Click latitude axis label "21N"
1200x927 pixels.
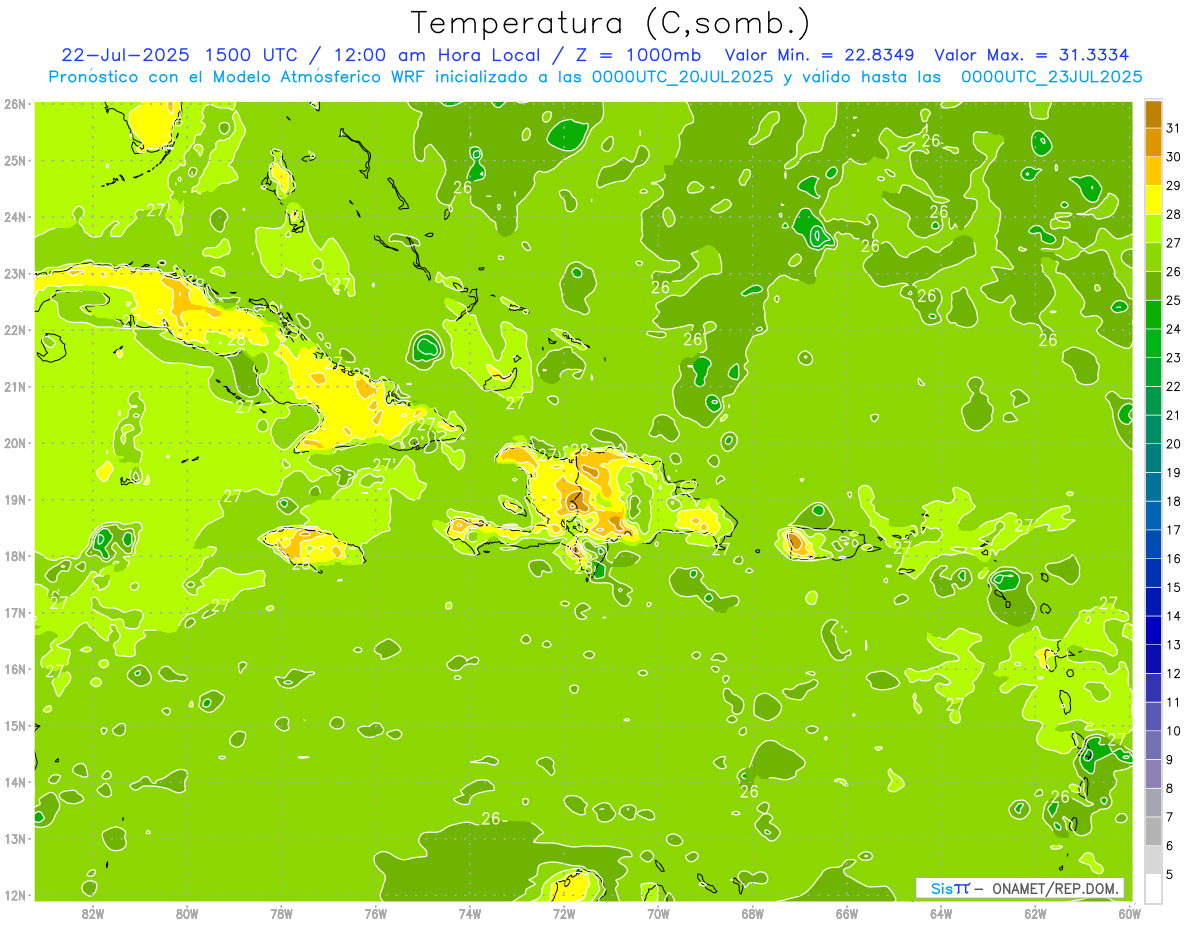point(14,386)
